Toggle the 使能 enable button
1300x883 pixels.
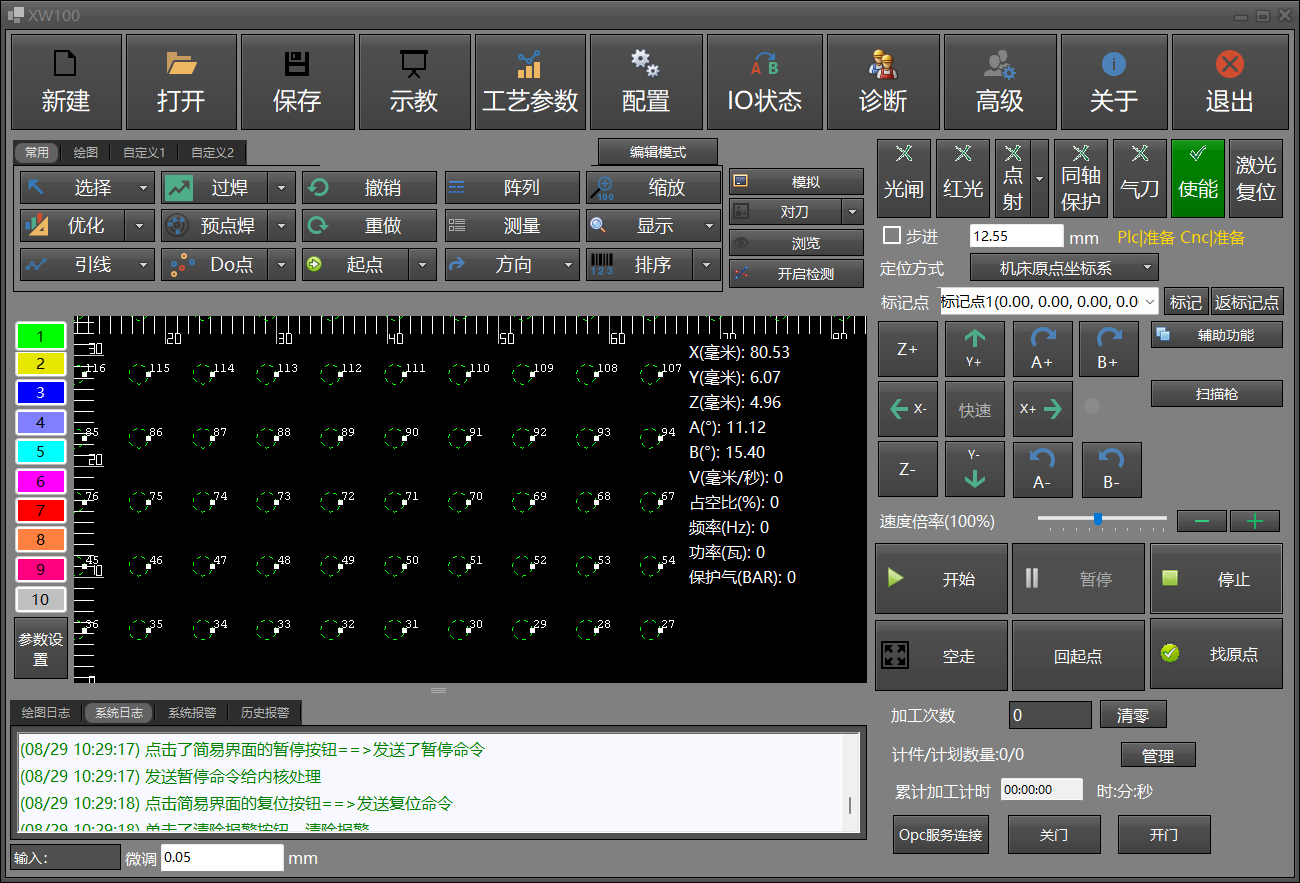pyautogui.click(x=1197, y=178)
